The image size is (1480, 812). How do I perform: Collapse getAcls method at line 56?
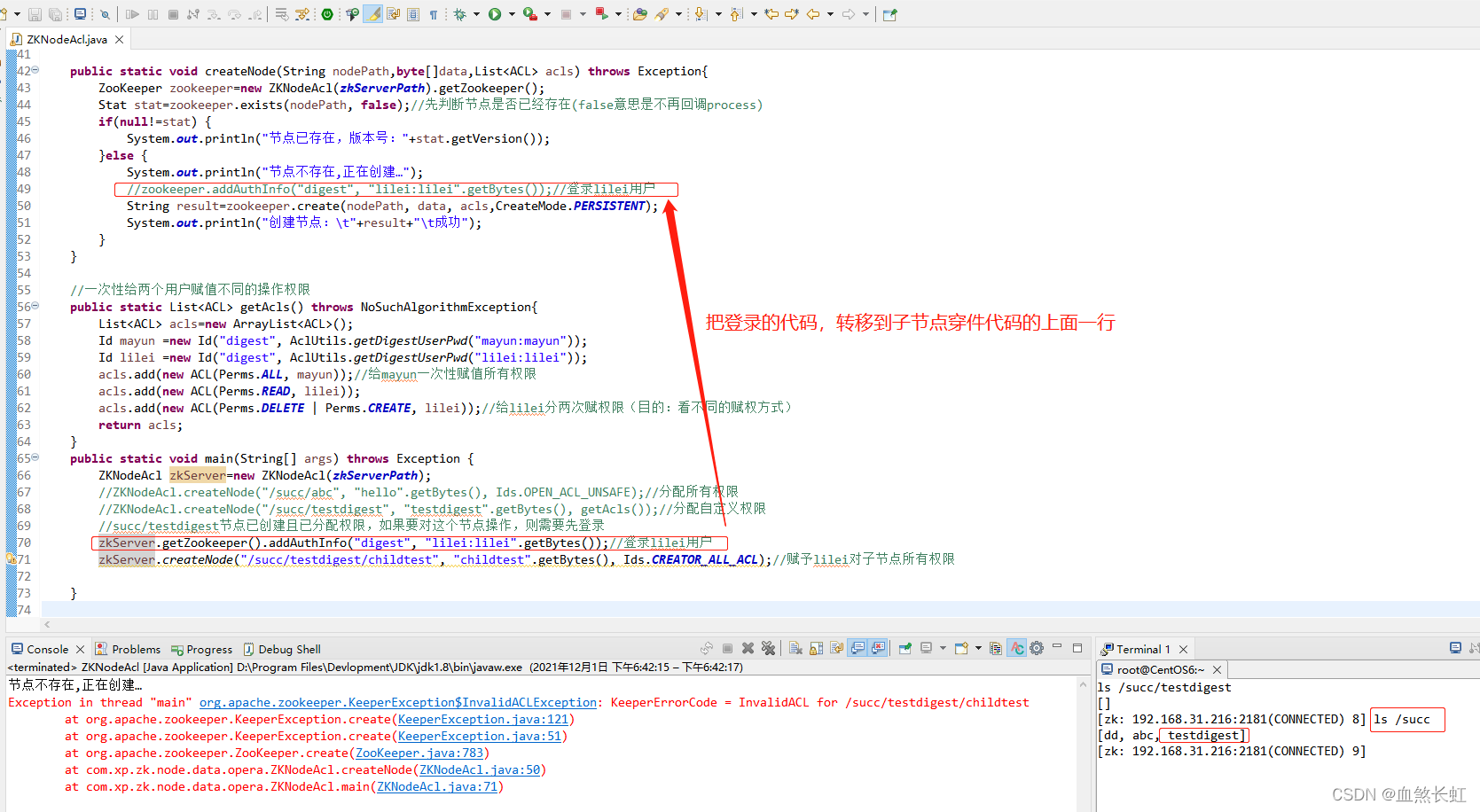tap(35, 306)
